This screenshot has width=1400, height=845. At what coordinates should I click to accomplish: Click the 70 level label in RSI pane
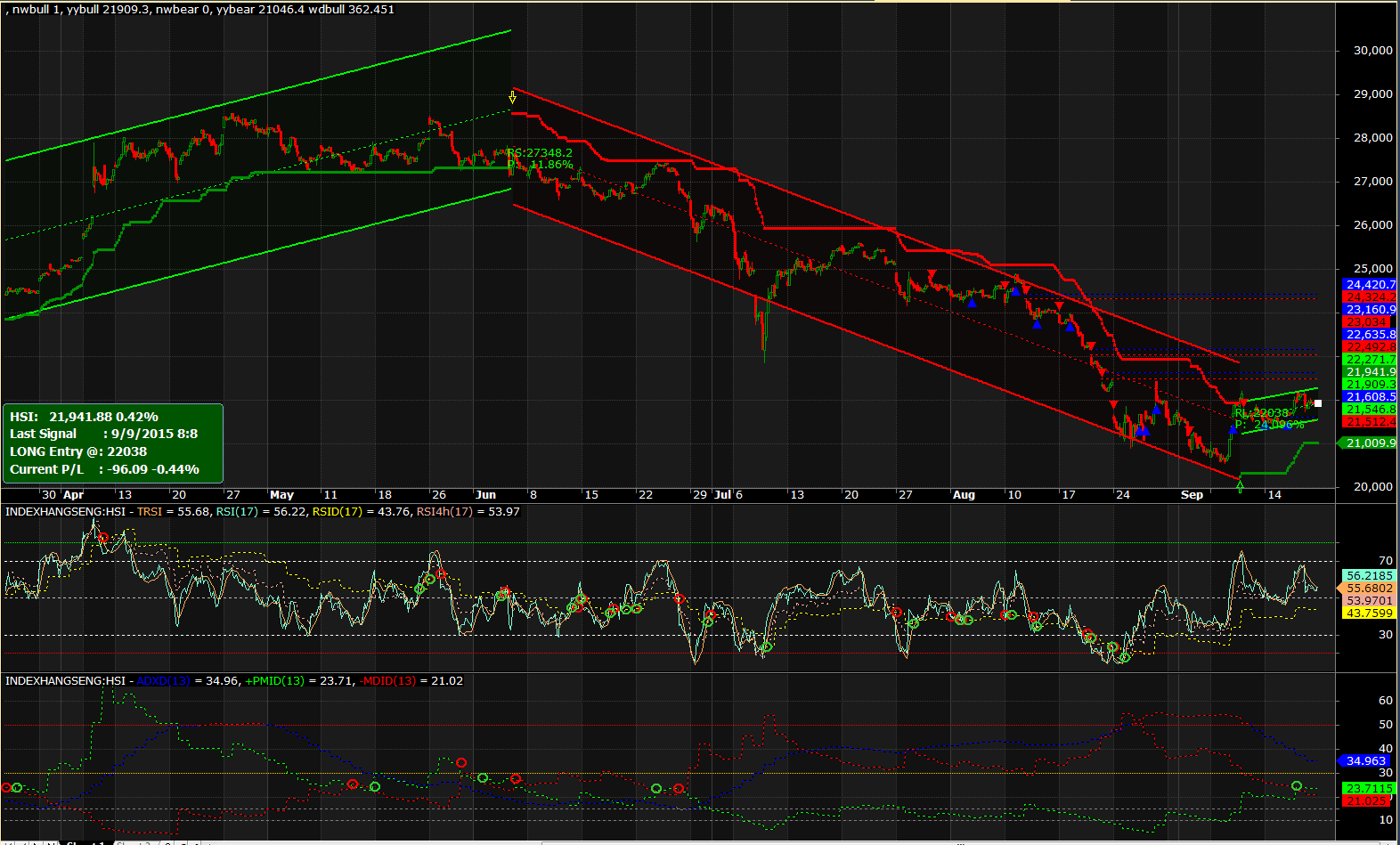(x=1386, y=560)
